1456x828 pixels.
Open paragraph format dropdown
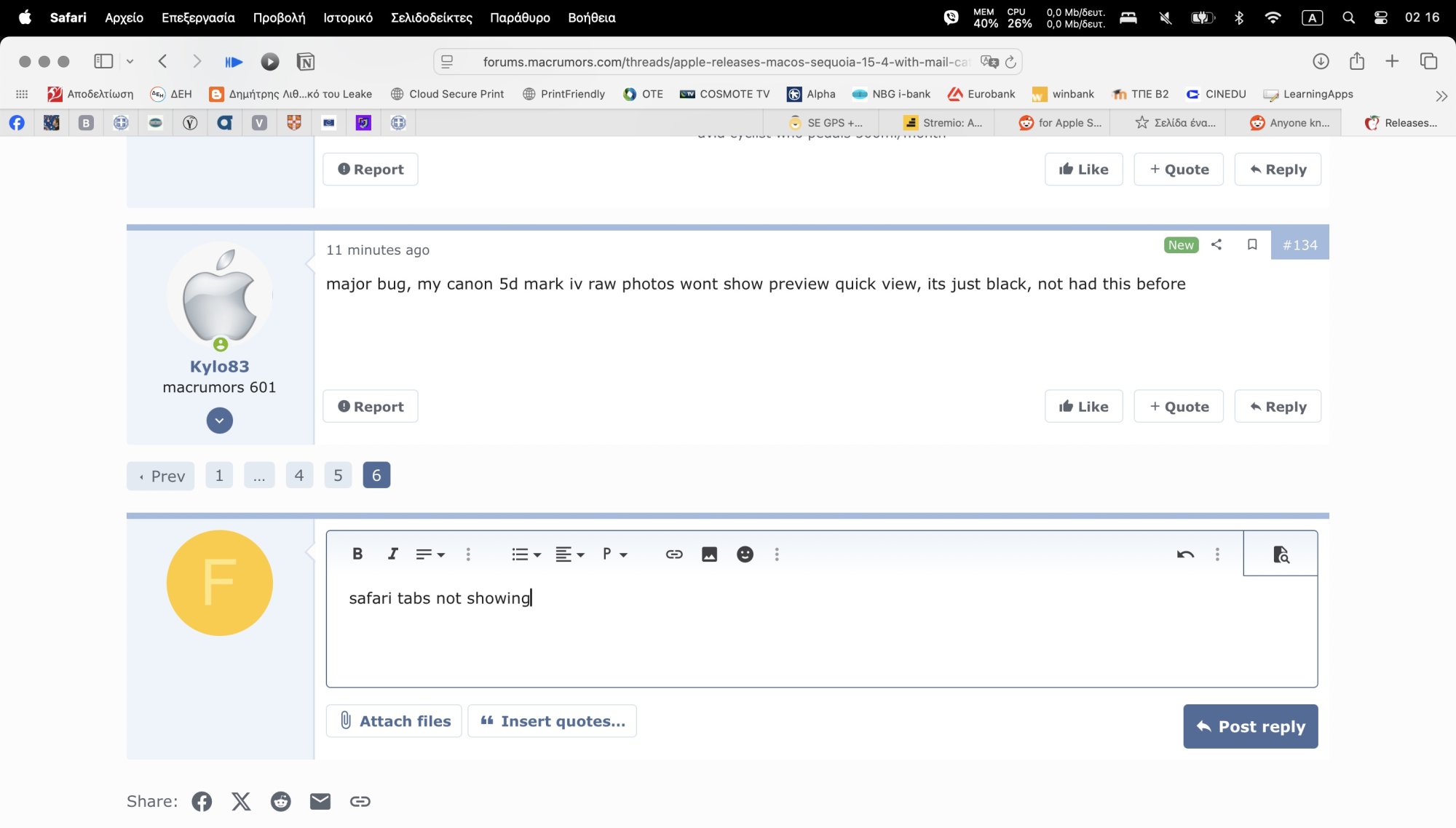(614, 554)
